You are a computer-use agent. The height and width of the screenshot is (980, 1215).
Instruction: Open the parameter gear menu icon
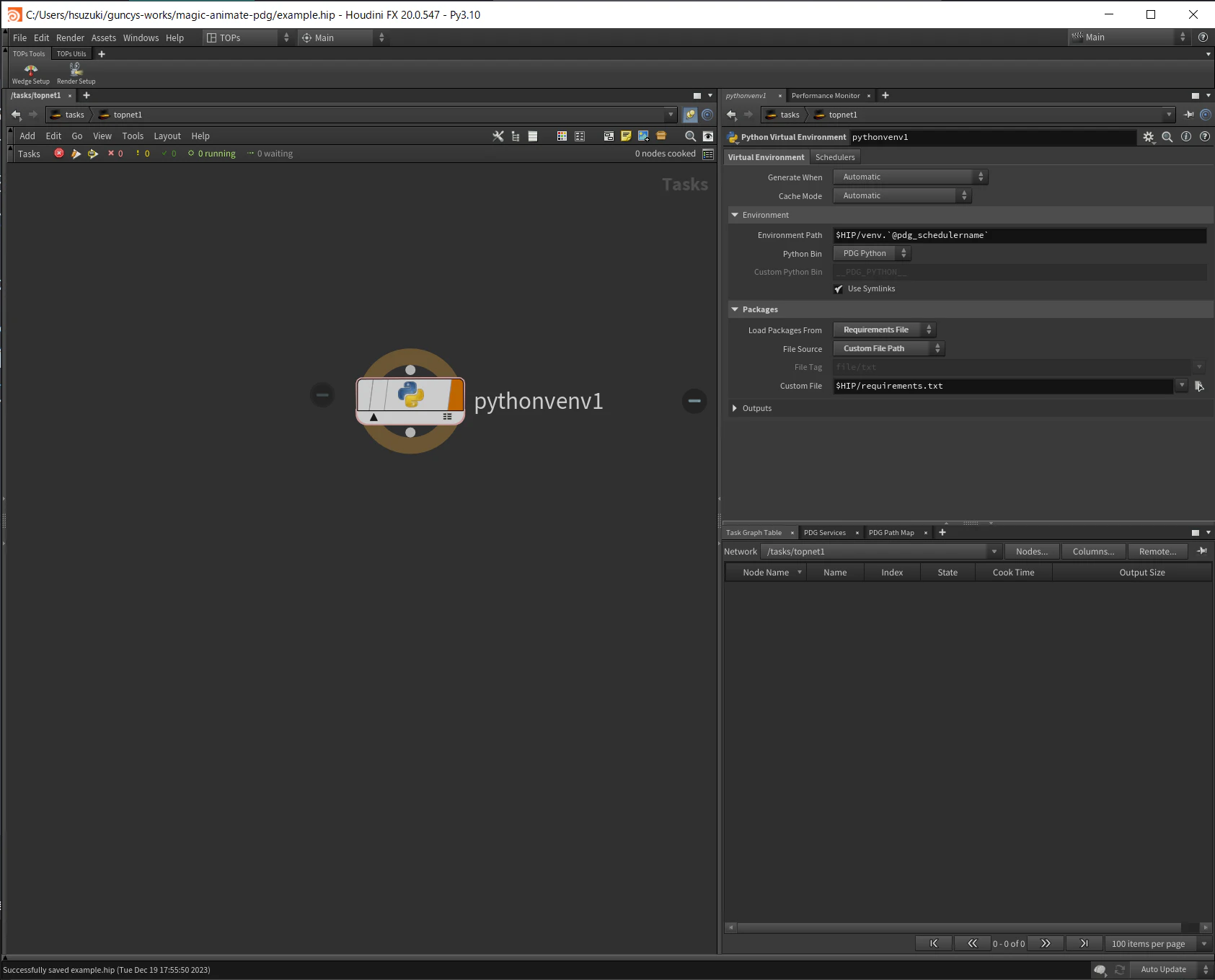pyautogui.click(x=1149, y=137)
